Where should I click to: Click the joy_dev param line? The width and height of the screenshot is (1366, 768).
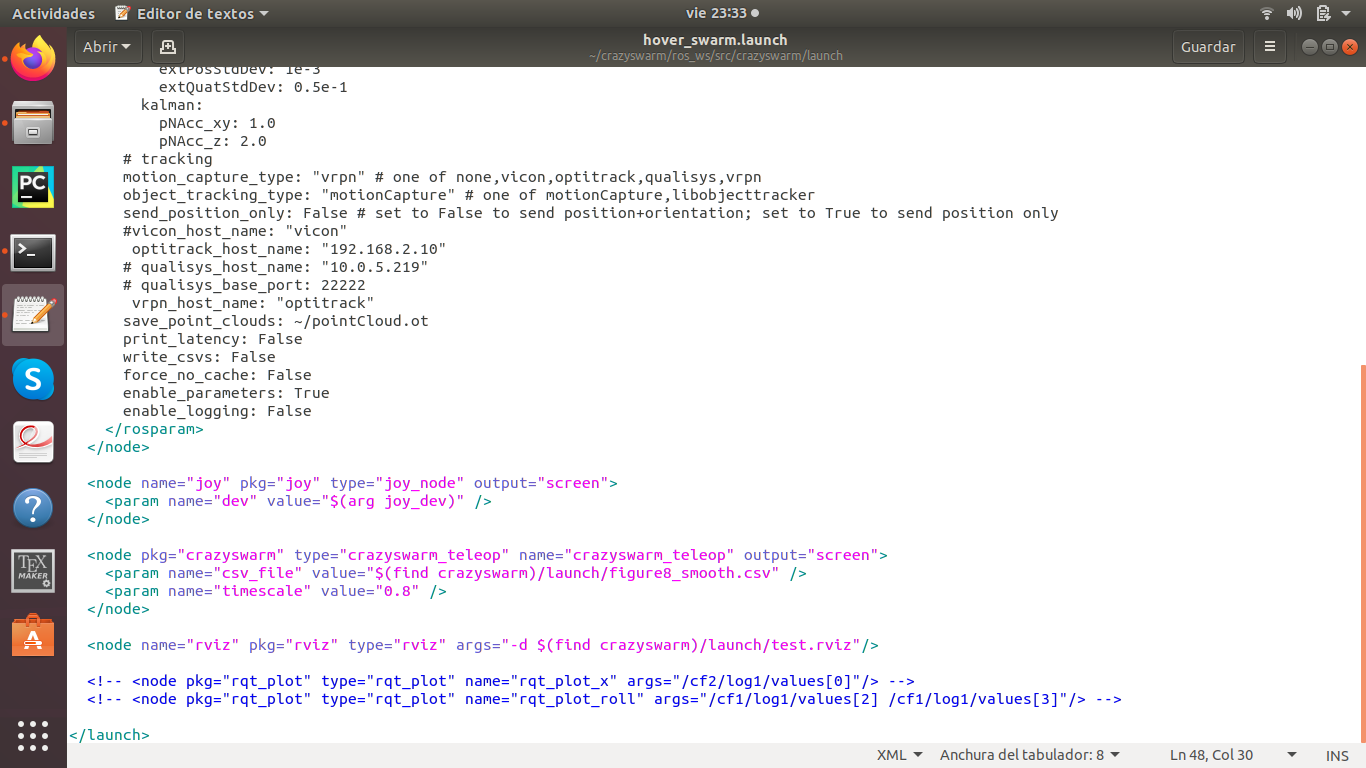[x=298, y=501]
